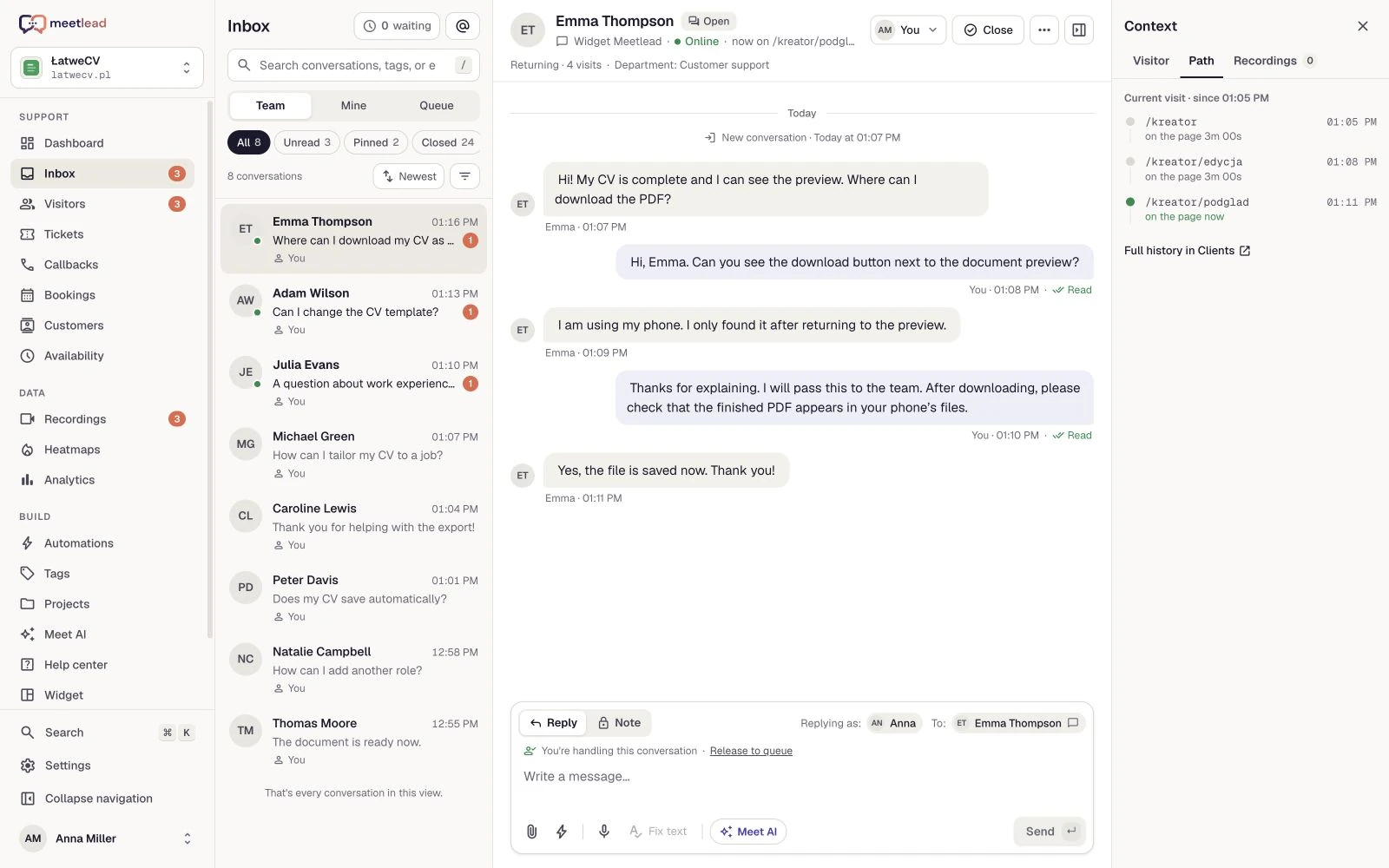Open Visitor tab in Context

(1150, 61)
